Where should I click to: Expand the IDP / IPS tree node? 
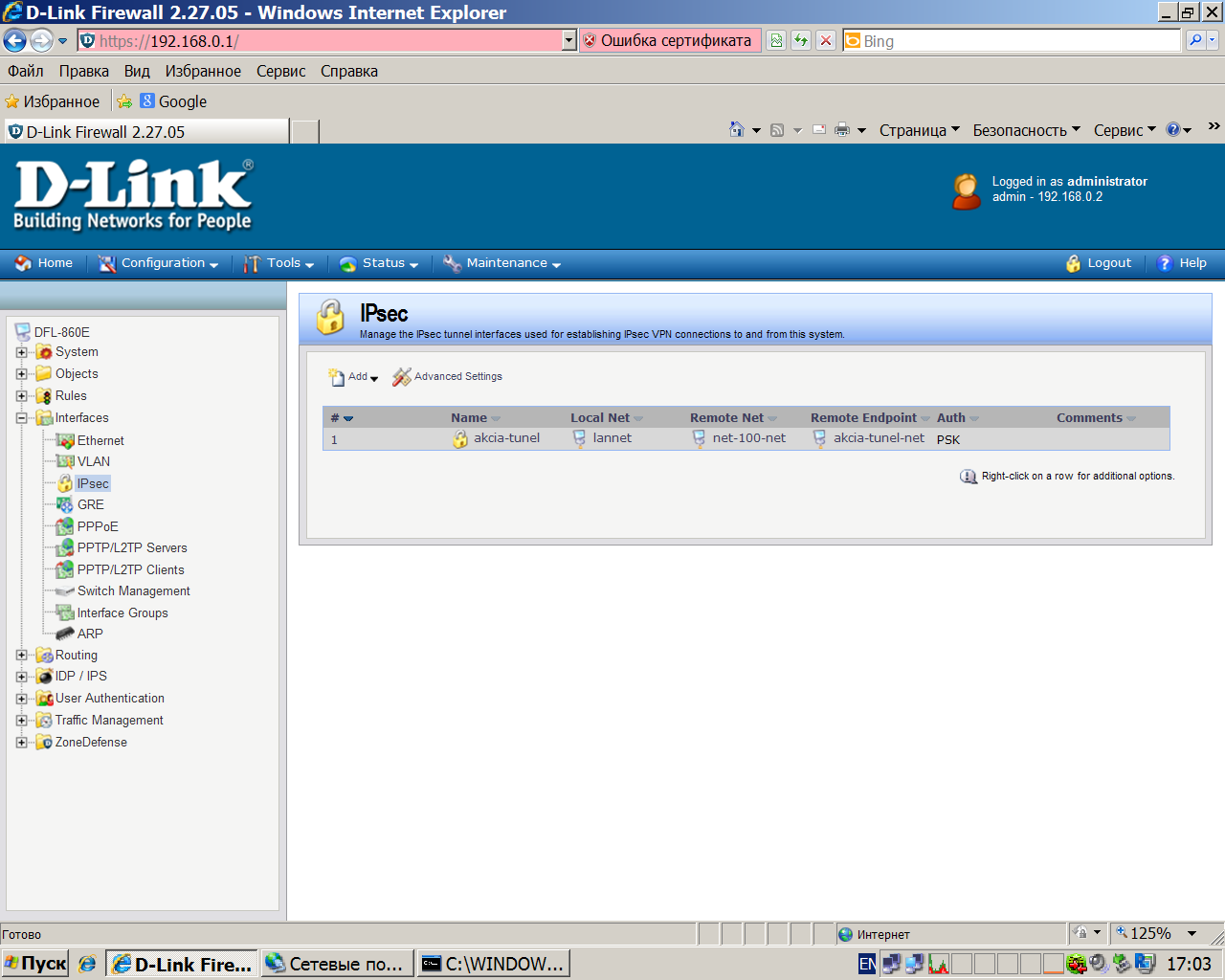pyautogui.click(x=22, y=677)
